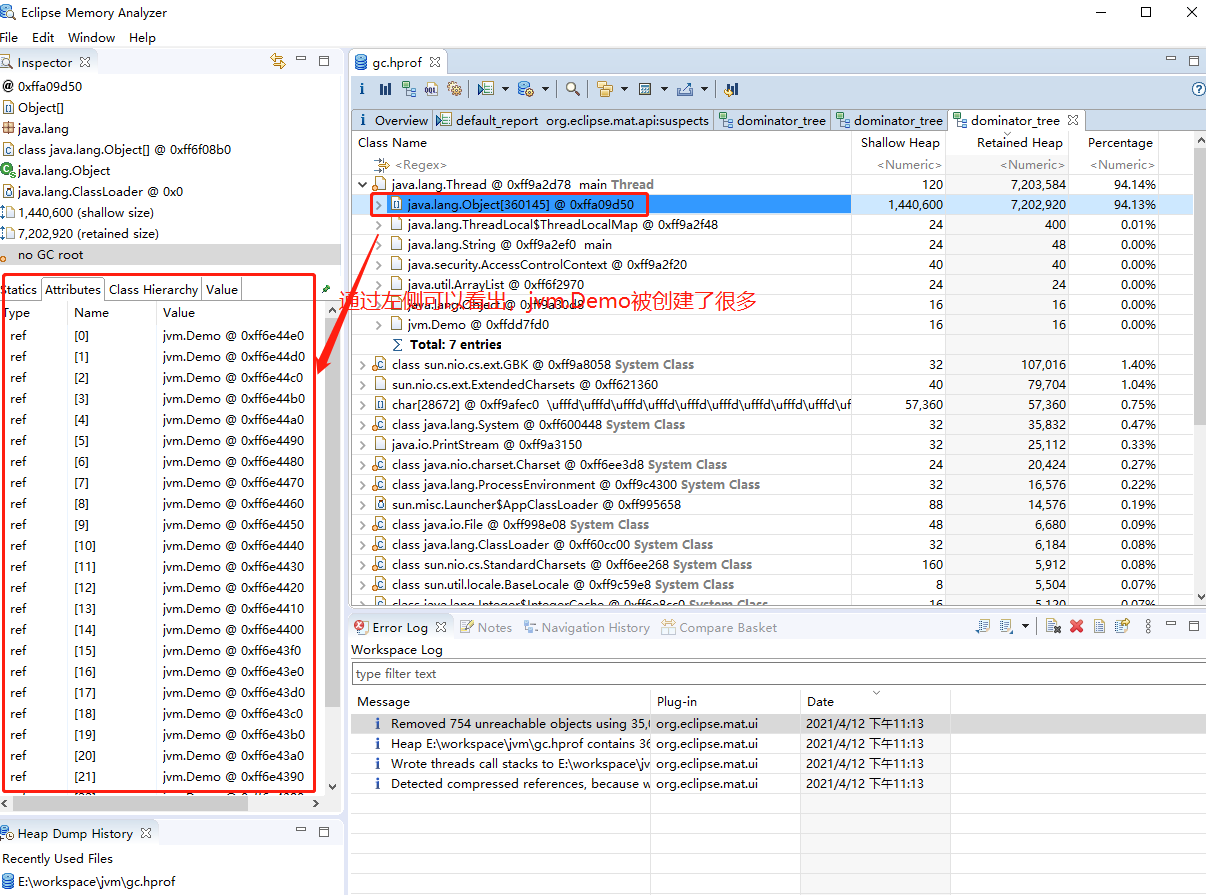Open E:\workspace\jvm\gc.hprof from Heap Dump History
Image resolution: width=1206 pixels, height=895 pixels.
click(89, 881)
